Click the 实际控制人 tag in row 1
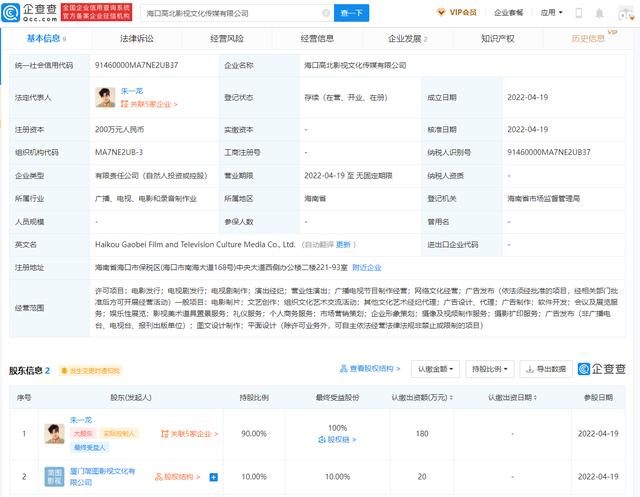The image size is (640, 497). [x=119, y=433]
